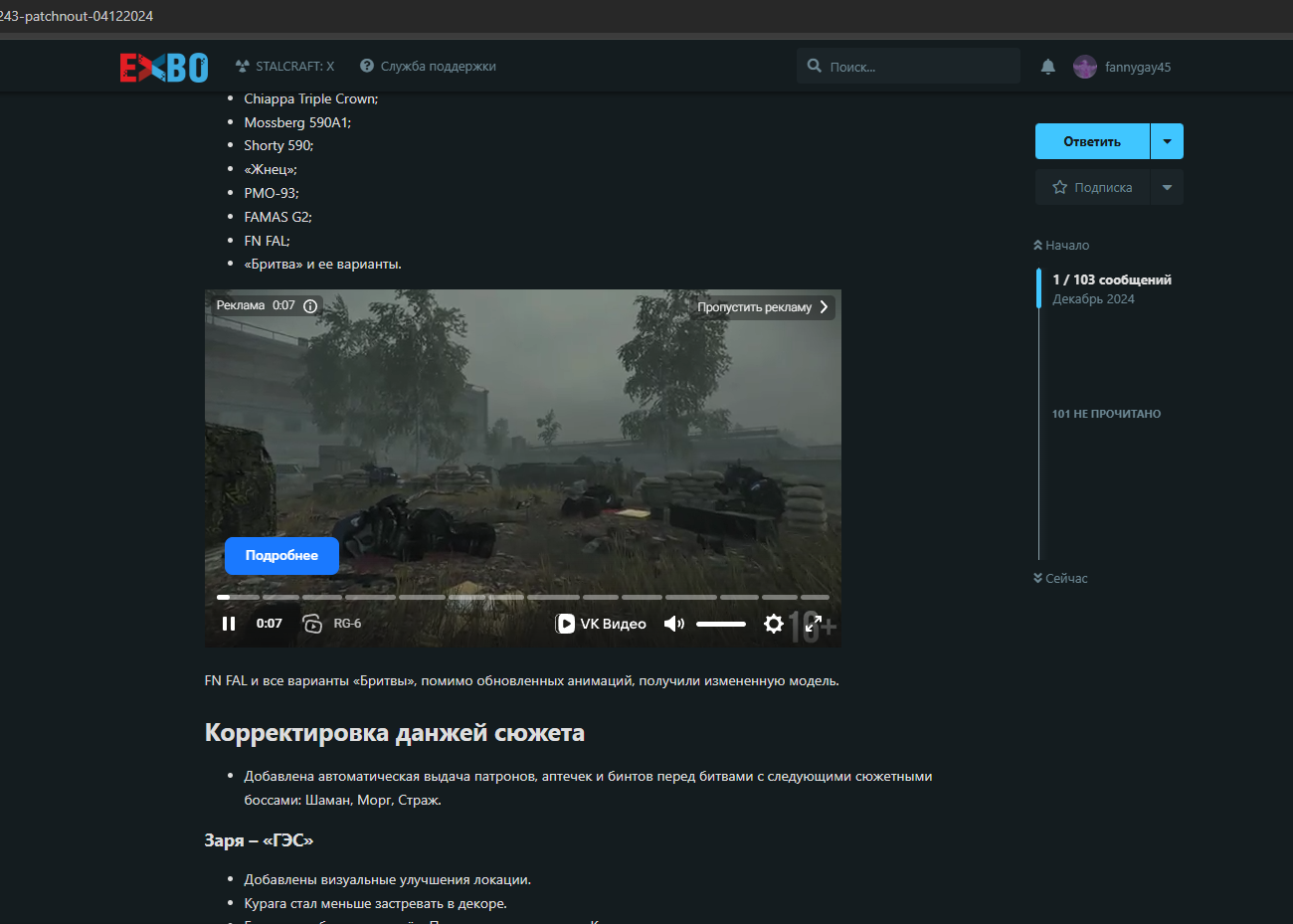This screenshot has width=1293, height=924.
Task: Expand the dropdown arrow next to Подписка
Action: [x=1167, y=187]
